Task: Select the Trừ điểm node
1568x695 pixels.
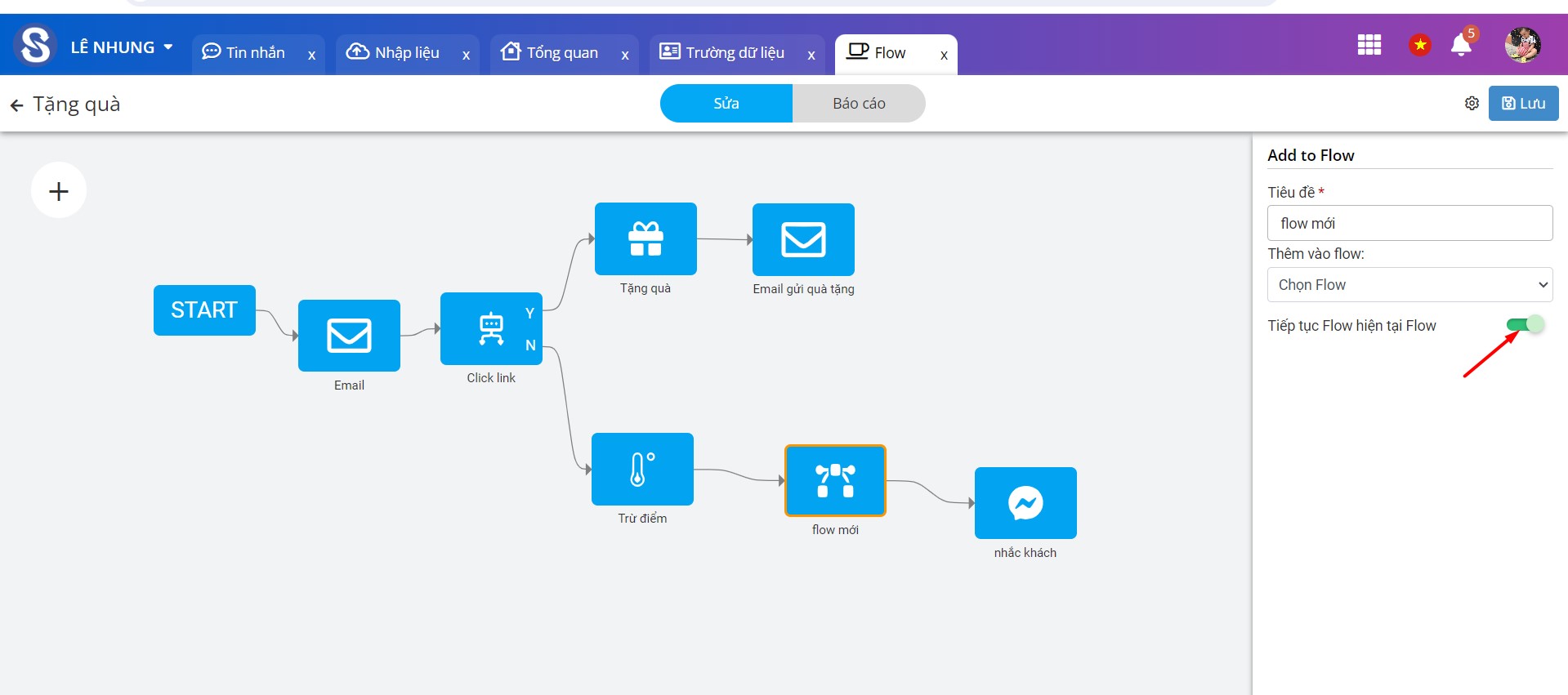Action: (x=642, y=469)
